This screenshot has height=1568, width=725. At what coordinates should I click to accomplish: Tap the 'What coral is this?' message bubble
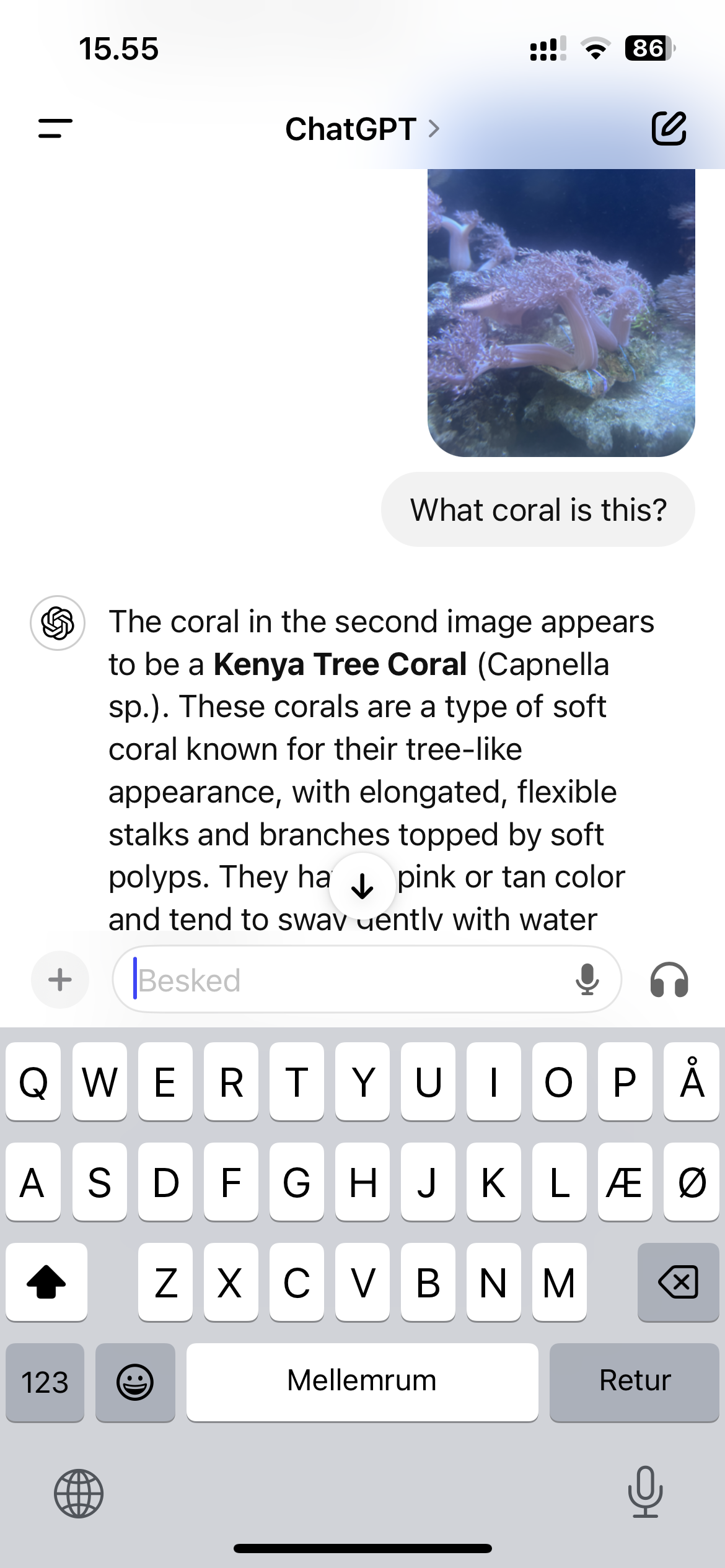[x=538, y=510]
